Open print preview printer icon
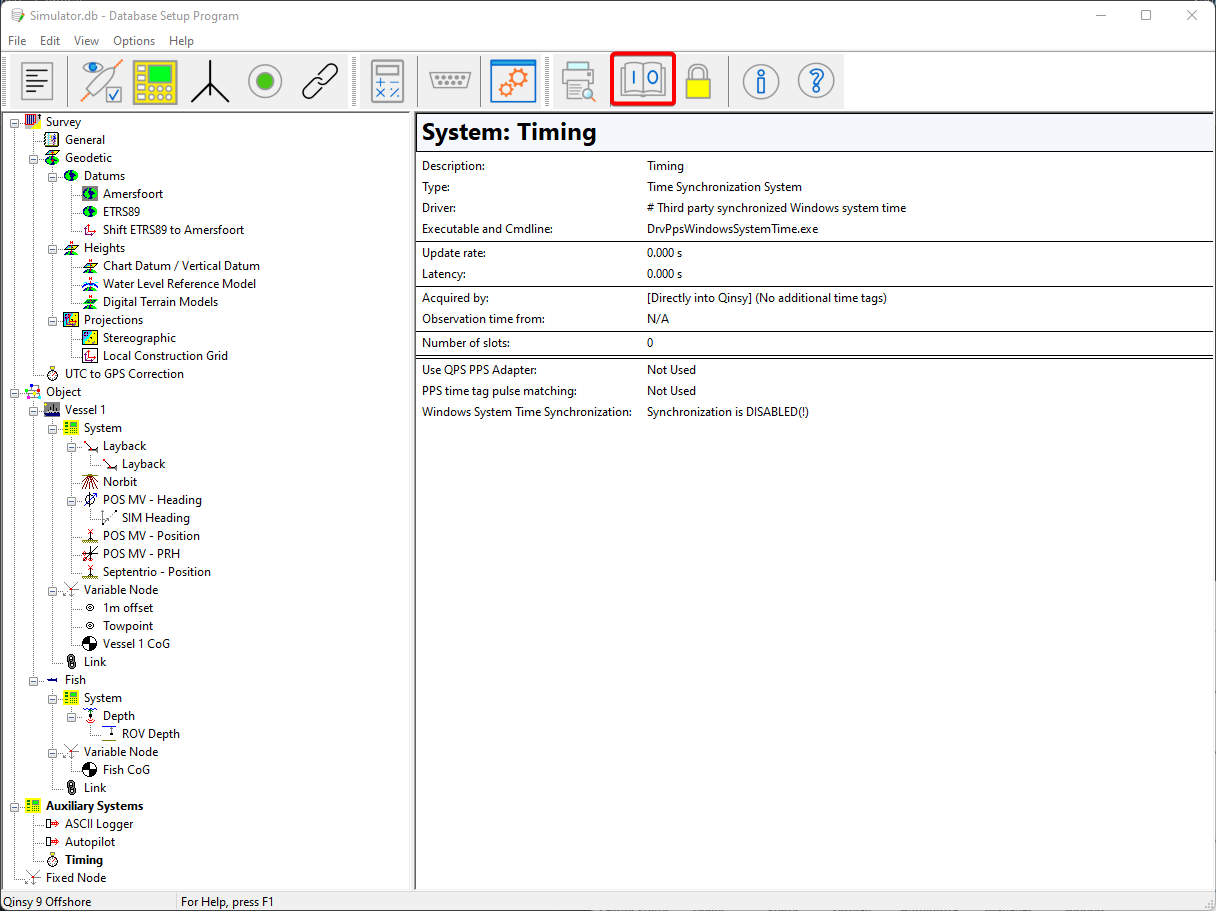The width and height of the screenshot is (1216, 911). tap(579, 81)
